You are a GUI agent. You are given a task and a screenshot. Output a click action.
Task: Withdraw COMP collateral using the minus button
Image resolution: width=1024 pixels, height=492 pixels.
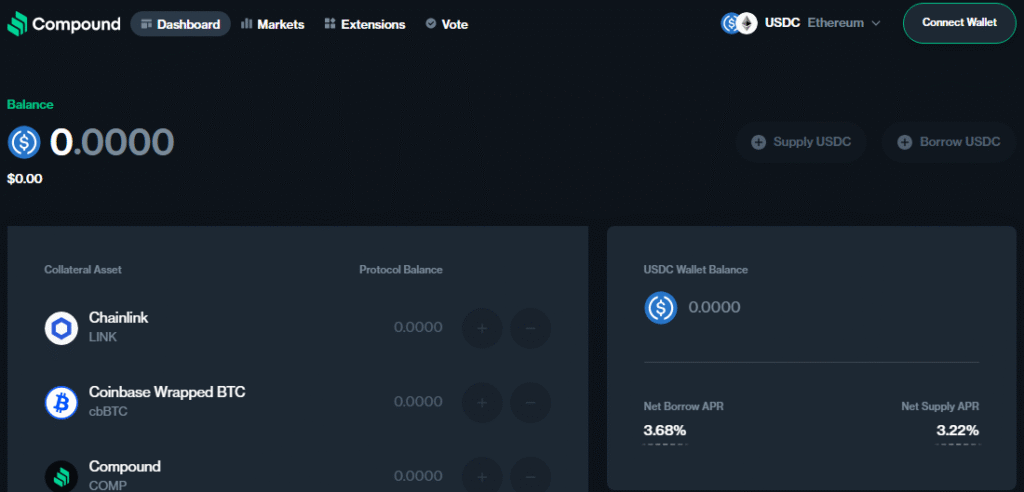530,476
